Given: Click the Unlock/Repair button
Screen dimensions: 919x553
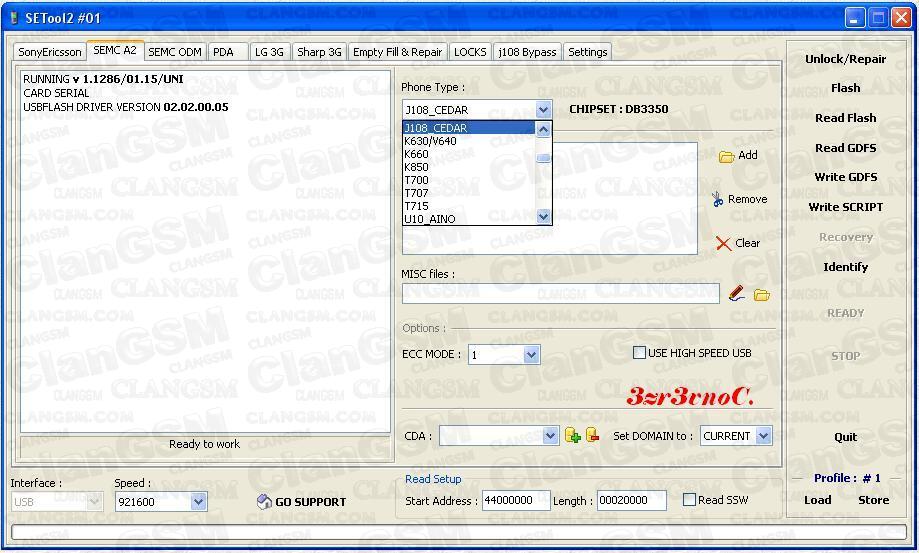Looking at the screenshot, I should (x=845, y=59).
